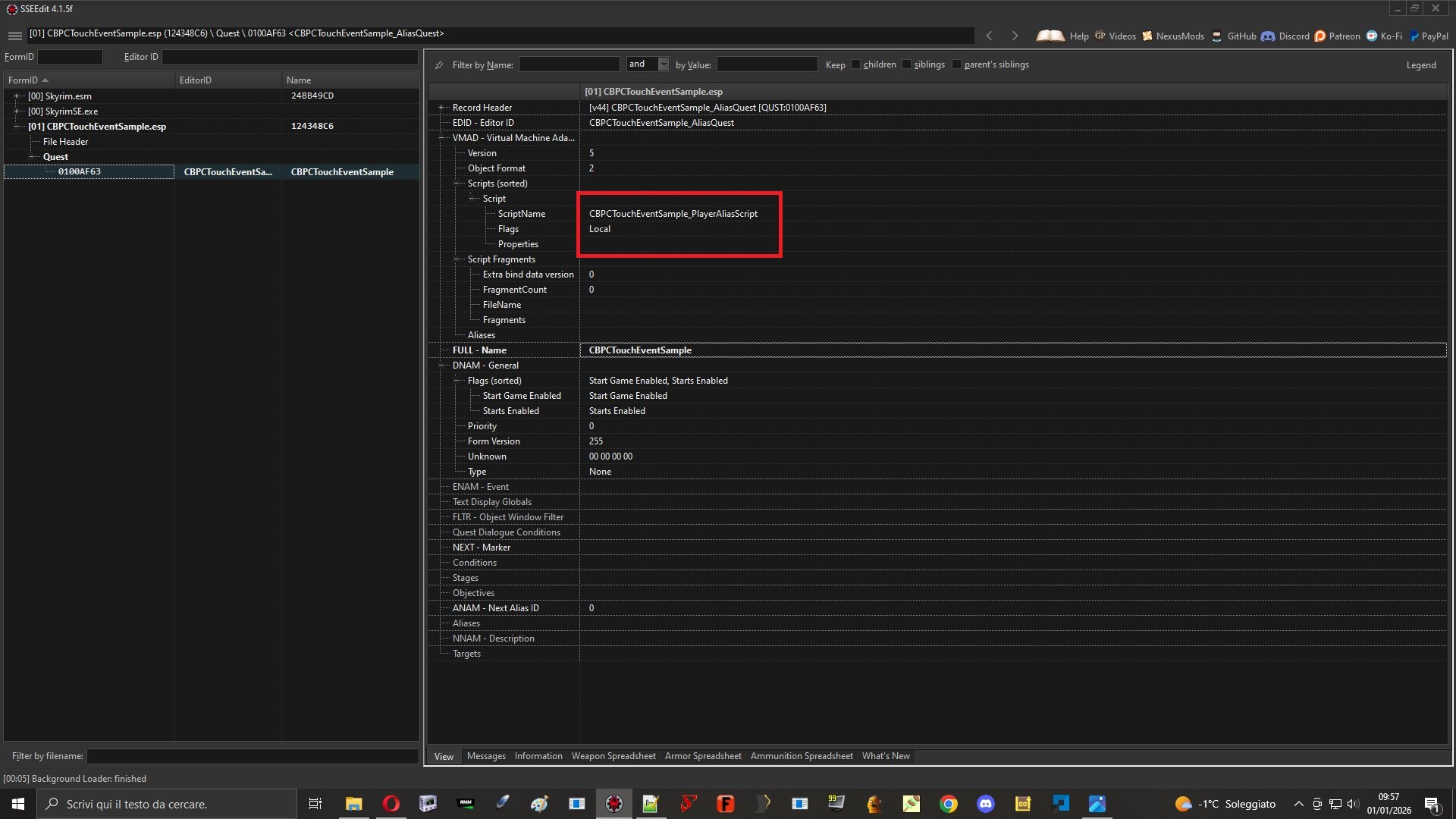The image size is (1456, 819).
Task: Navigate forward with the right arrow
Action: pos(1015,36)
